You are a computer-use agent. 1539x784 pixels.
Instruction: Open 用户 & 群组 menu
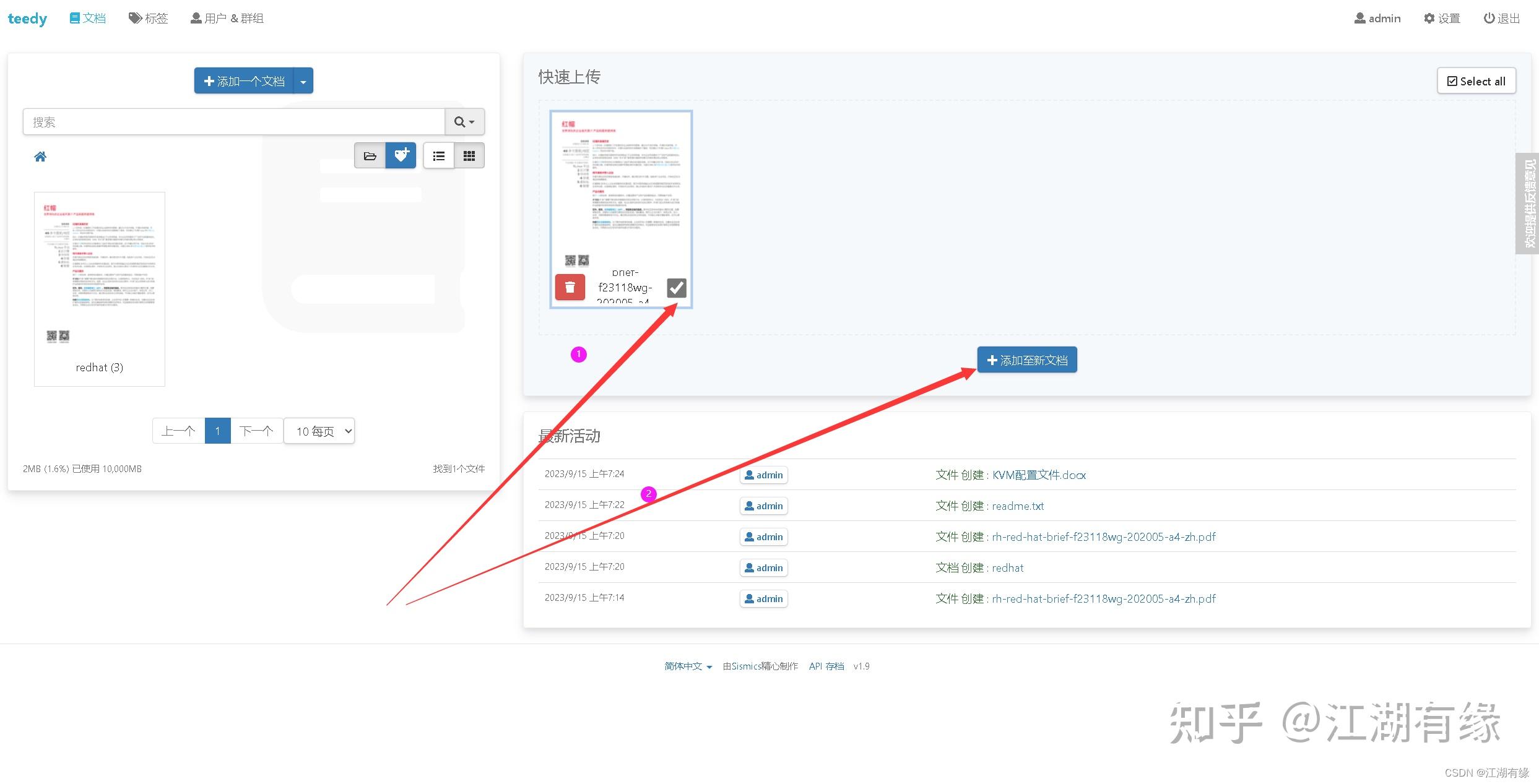pos(227,19)
